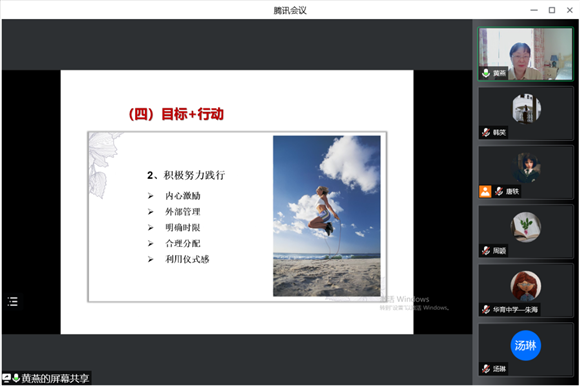Click the 黄燕的屏幕共享 label
580x386 pixels.
[55, 378]
